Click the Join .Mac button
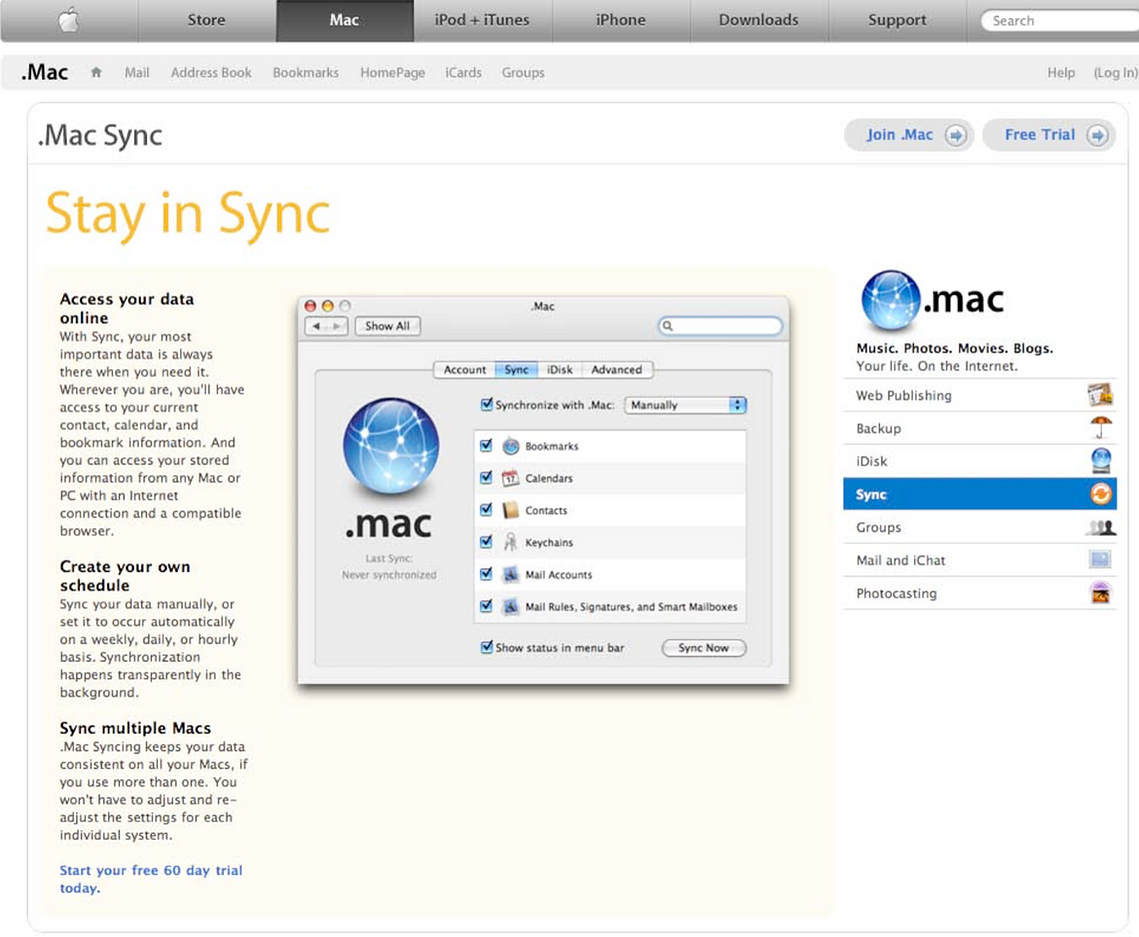Image resolution: width=1139 pixels, height=937 pixels. pyautogui.click(x=909, y=135)
